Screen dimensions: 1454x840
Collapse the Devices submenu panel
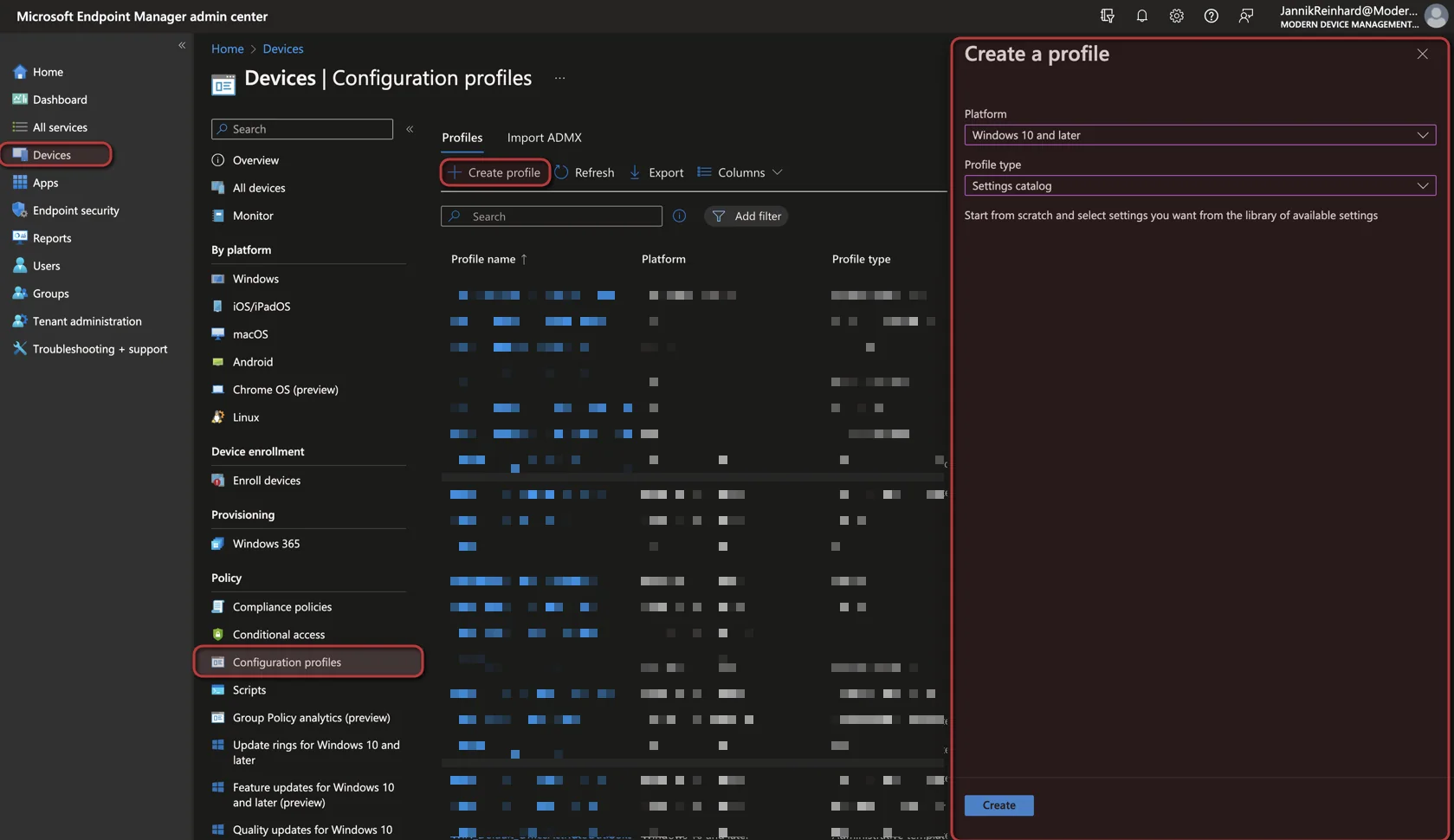point(410,129)
